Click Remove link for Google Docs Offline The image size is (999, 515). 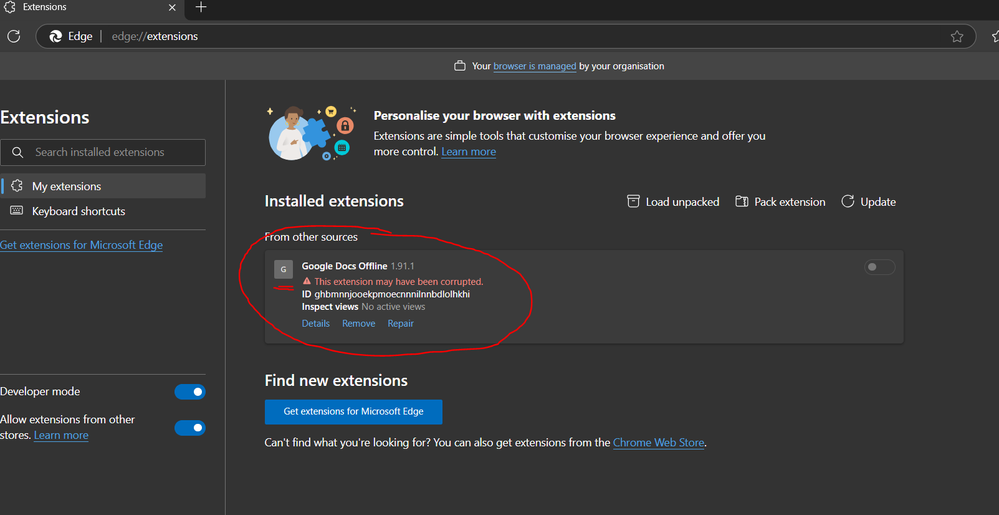[x=359, y=323]
